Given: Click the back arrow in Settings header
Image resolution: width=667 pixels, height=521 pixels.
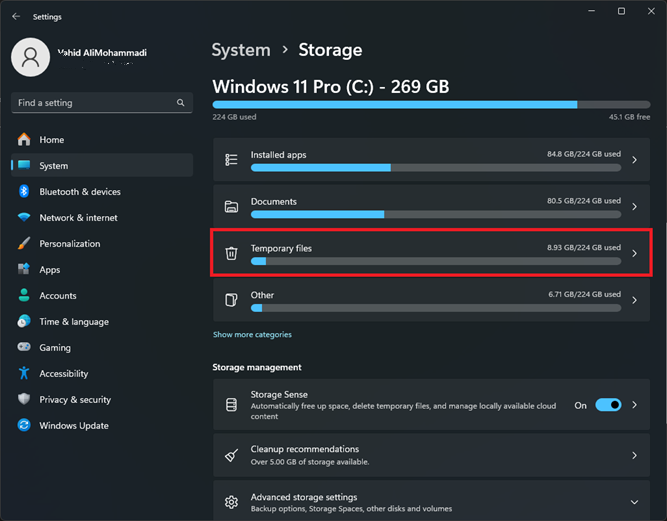Looking at the screenshot, I should [16, 17].
